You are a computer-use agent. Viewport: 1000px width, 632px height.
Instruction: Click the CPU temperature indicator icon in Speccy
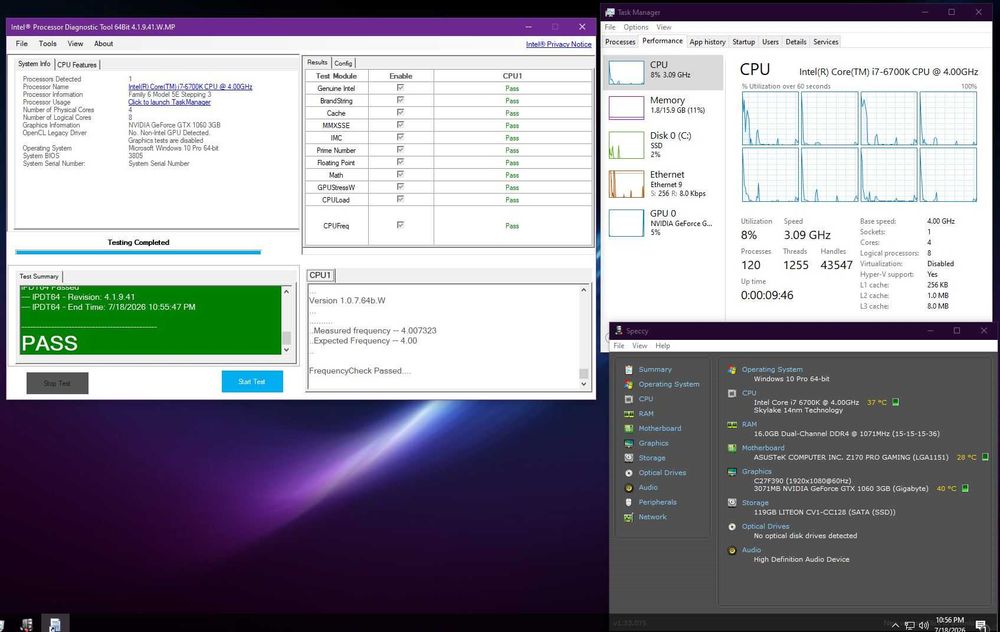895,402
